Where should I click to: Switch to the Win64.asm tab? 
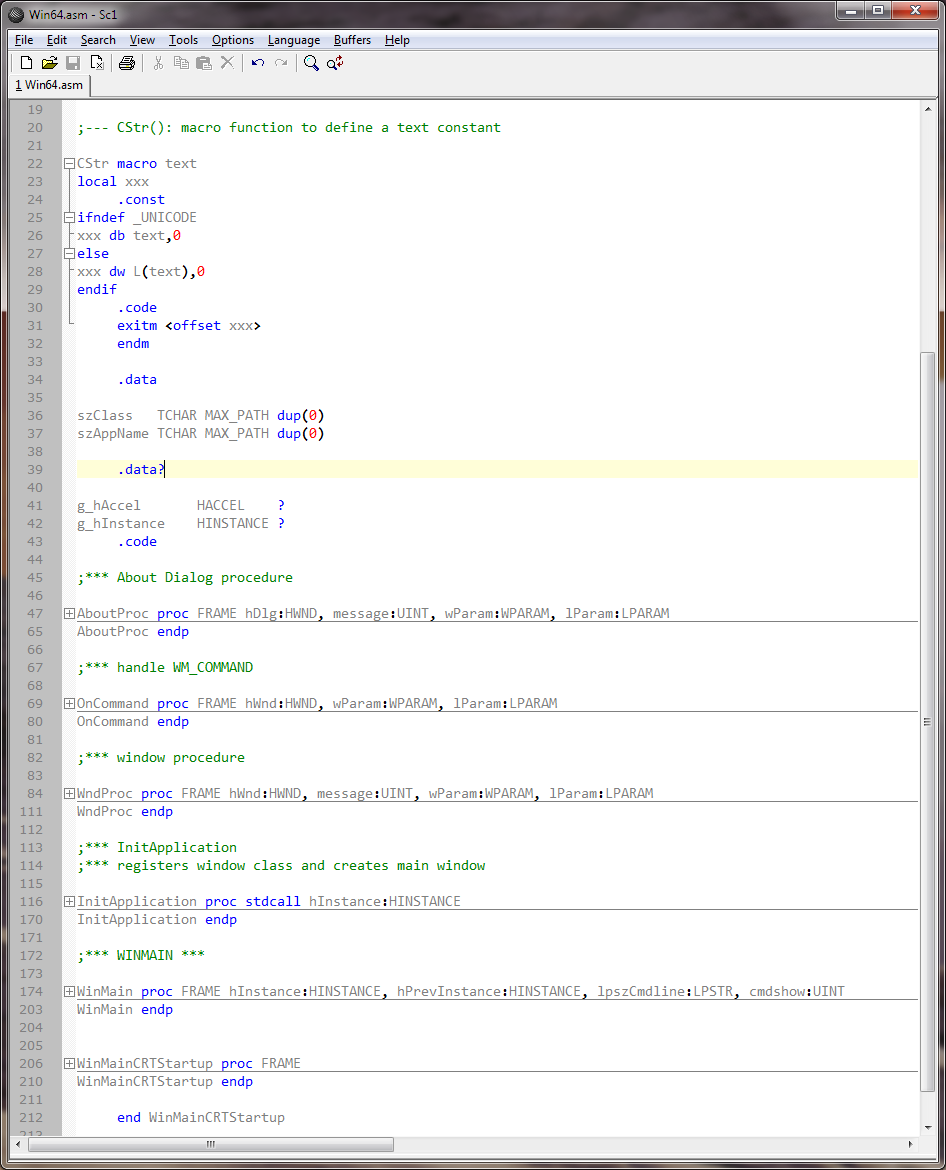pos(49,86)
